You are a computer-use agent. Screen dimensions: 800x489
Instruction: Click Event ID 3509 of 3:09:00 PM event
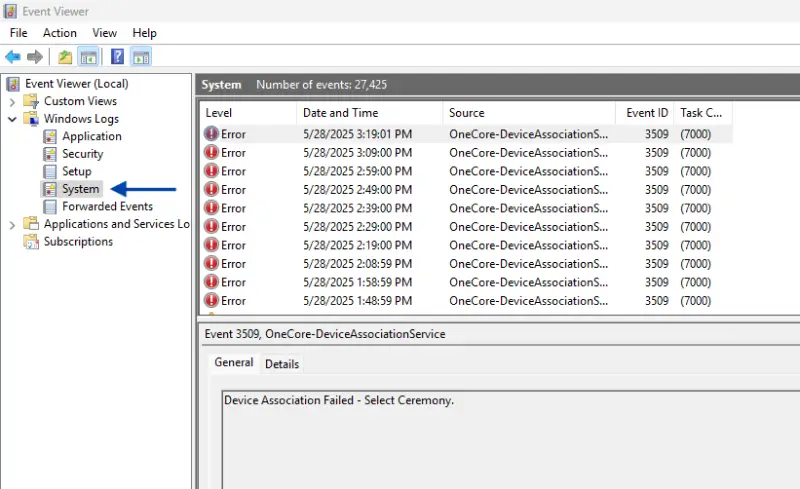657,152
